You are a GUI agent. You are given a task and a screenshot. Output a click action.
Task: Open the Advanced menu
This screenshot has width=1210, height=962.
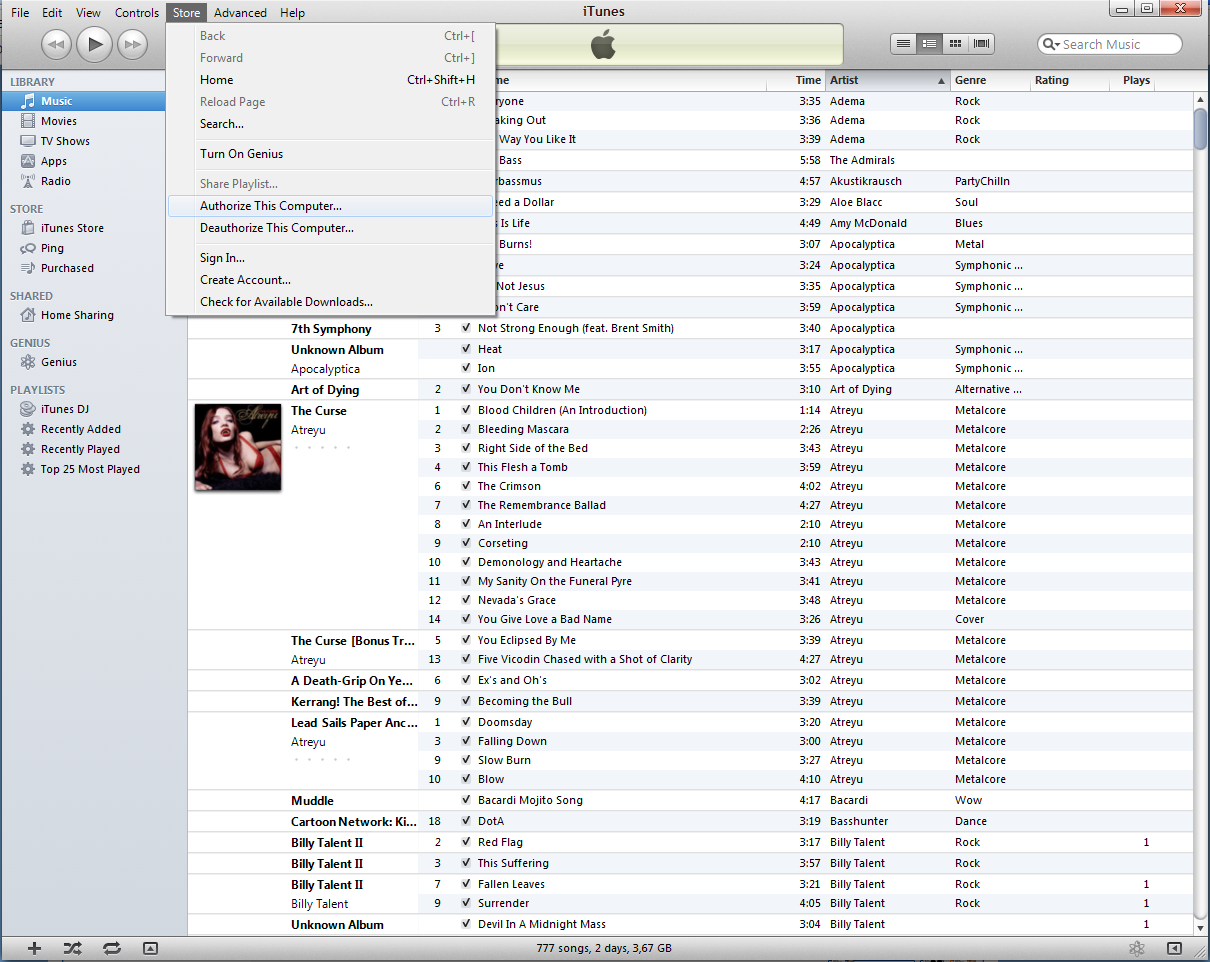[x=240, y=13]
